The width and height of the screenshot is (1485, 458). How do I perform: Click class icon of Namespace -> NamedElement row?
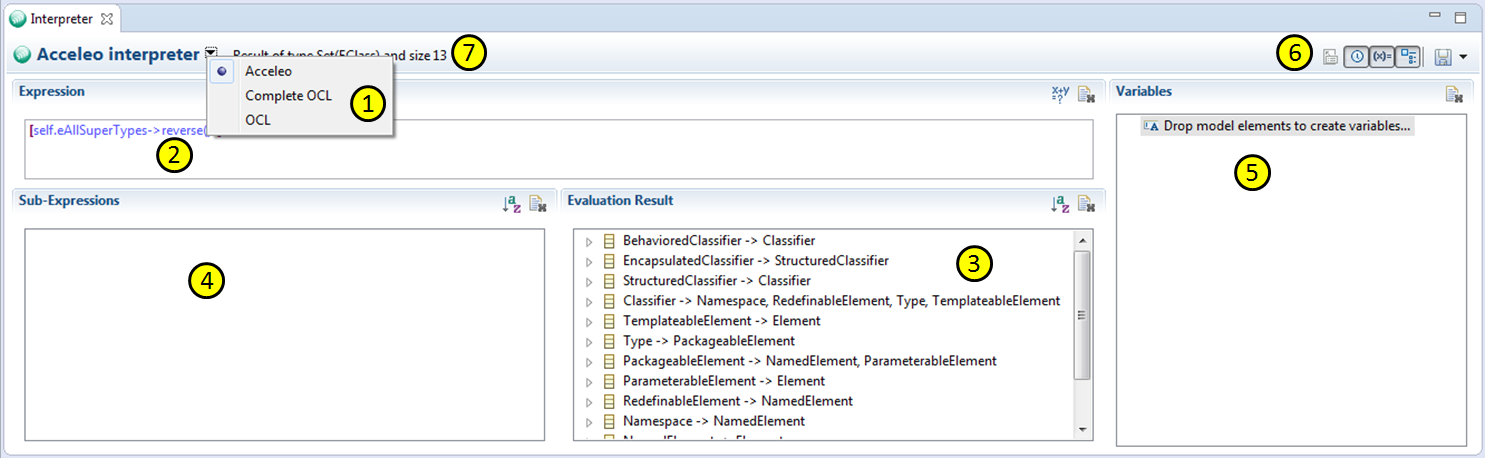[609, 421]
